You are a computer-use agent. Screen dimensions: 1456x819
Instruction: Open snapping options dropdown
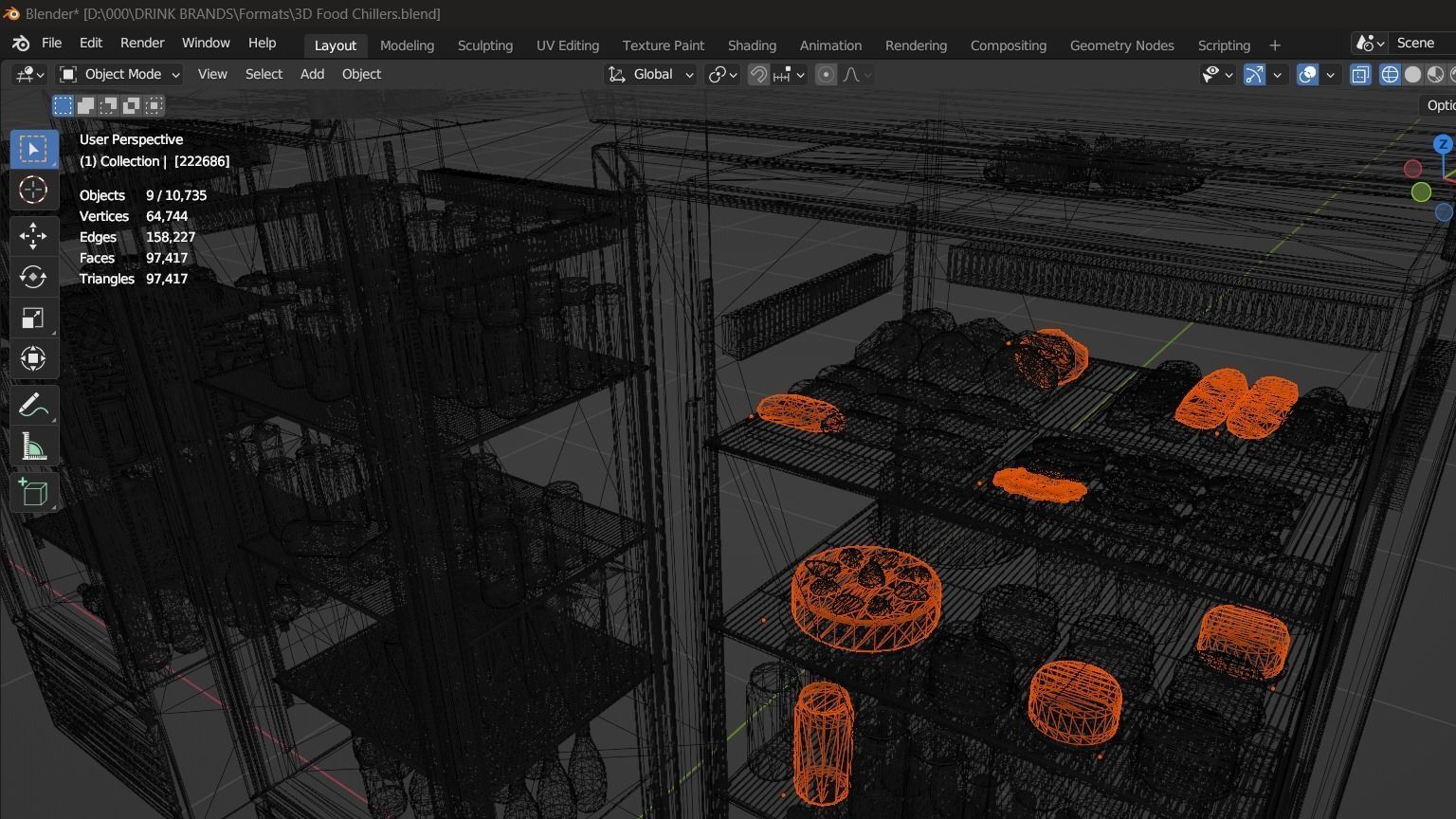click(x=789, y=74)
